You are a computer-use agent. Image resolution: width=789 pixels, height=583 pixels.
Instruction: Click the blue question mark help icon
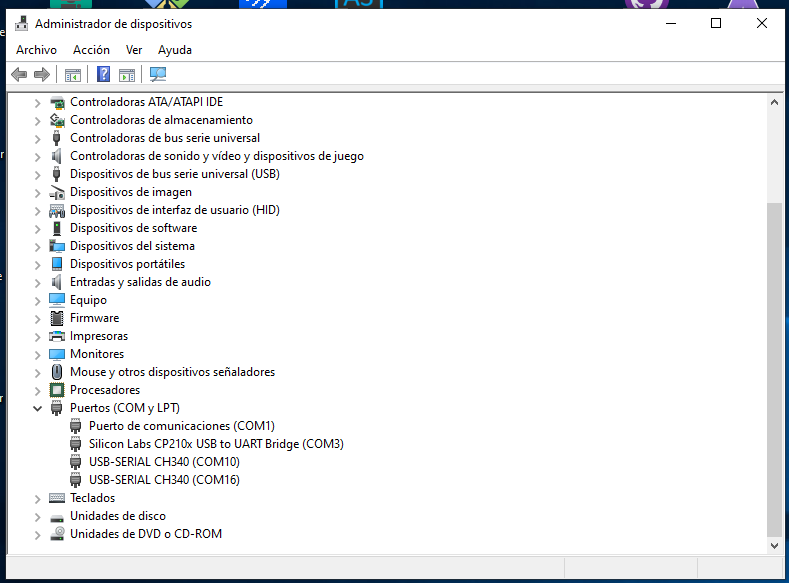click(103, 74)
